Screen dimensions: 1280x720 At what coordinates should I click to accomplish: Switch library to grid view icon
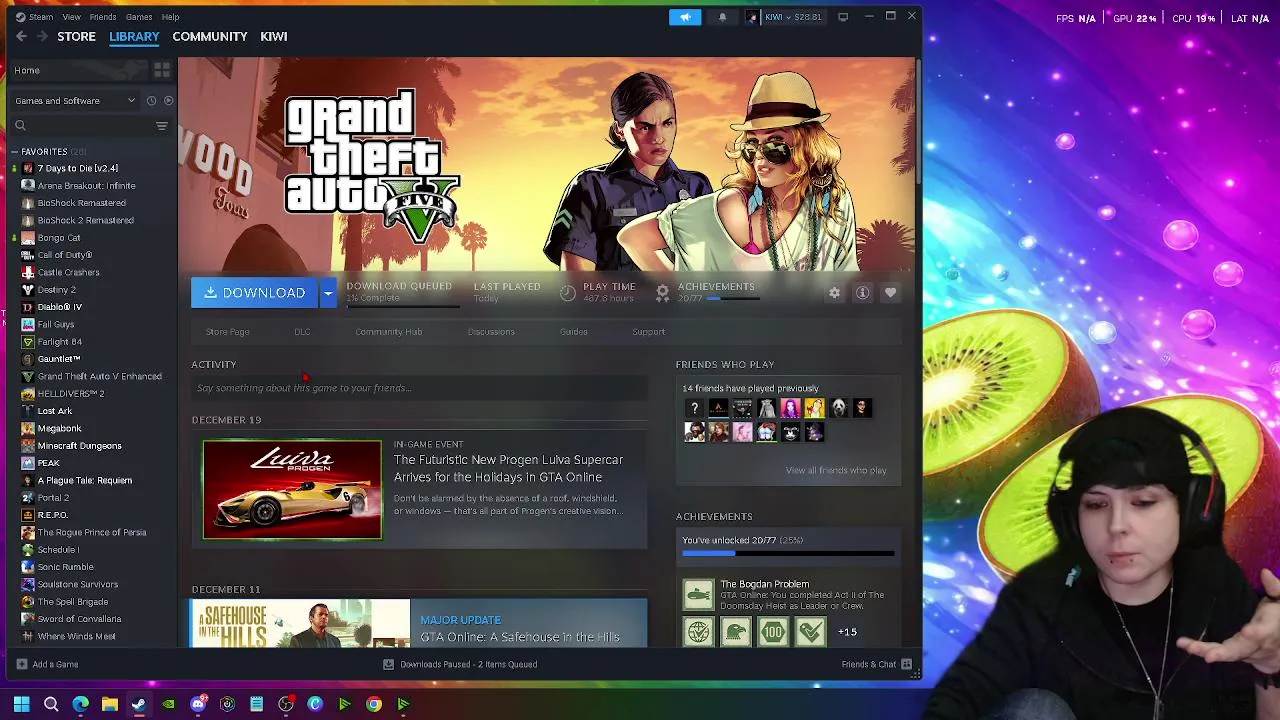[161, 70]
